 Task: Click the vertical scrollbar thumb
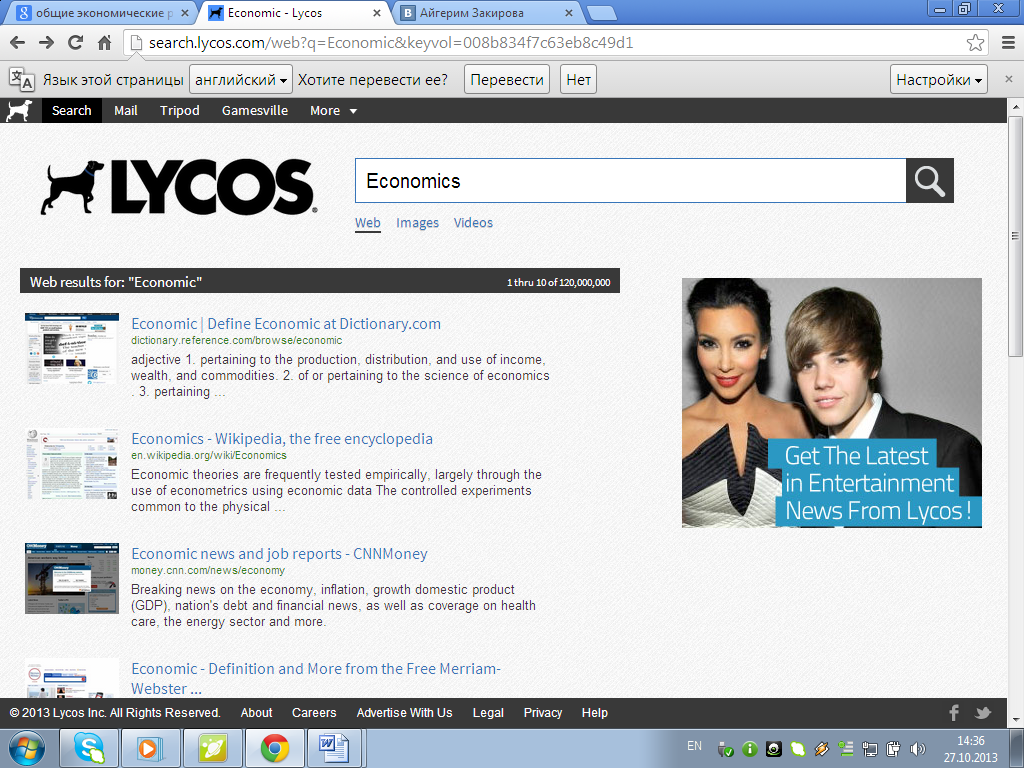pyautogui.click(x=1015, y=236)
